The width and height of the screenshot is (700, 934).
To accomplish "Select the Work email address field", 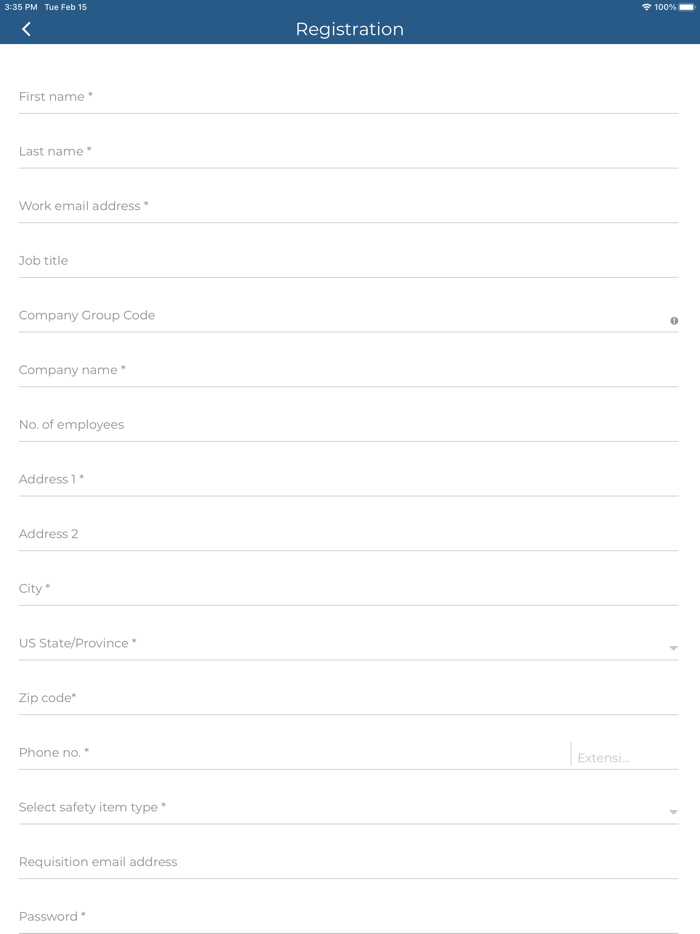I will pyautogui.click(x=348, y=206).
